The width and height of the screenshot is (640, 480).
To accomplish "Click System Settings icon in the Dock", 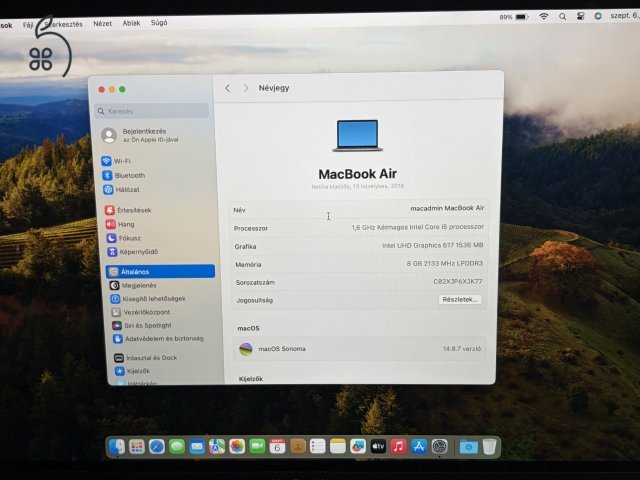I will pos(440,447).
